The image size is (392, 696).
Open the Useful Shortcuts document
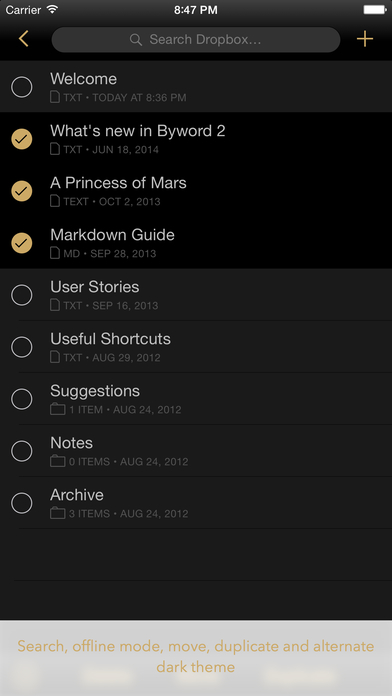pos(196,347)
